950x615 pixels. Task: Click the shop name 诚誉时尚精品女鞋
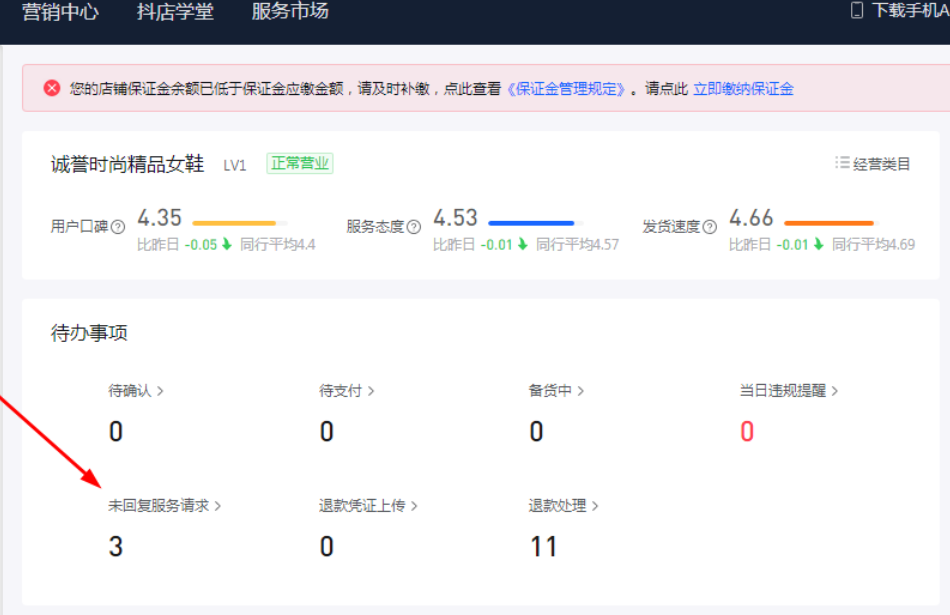click(127, 164)
